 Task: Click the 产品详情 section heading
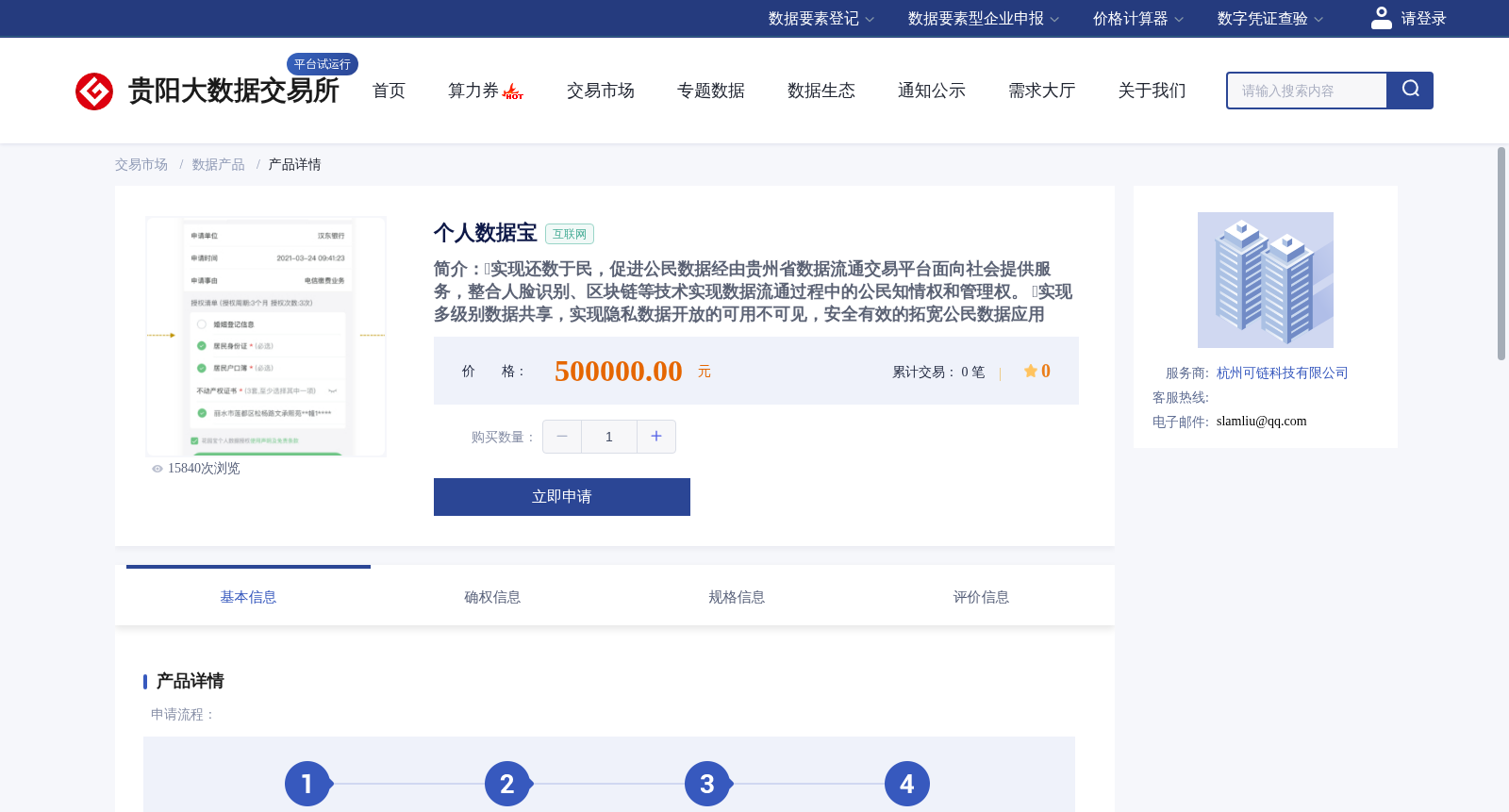coord(190,681)
